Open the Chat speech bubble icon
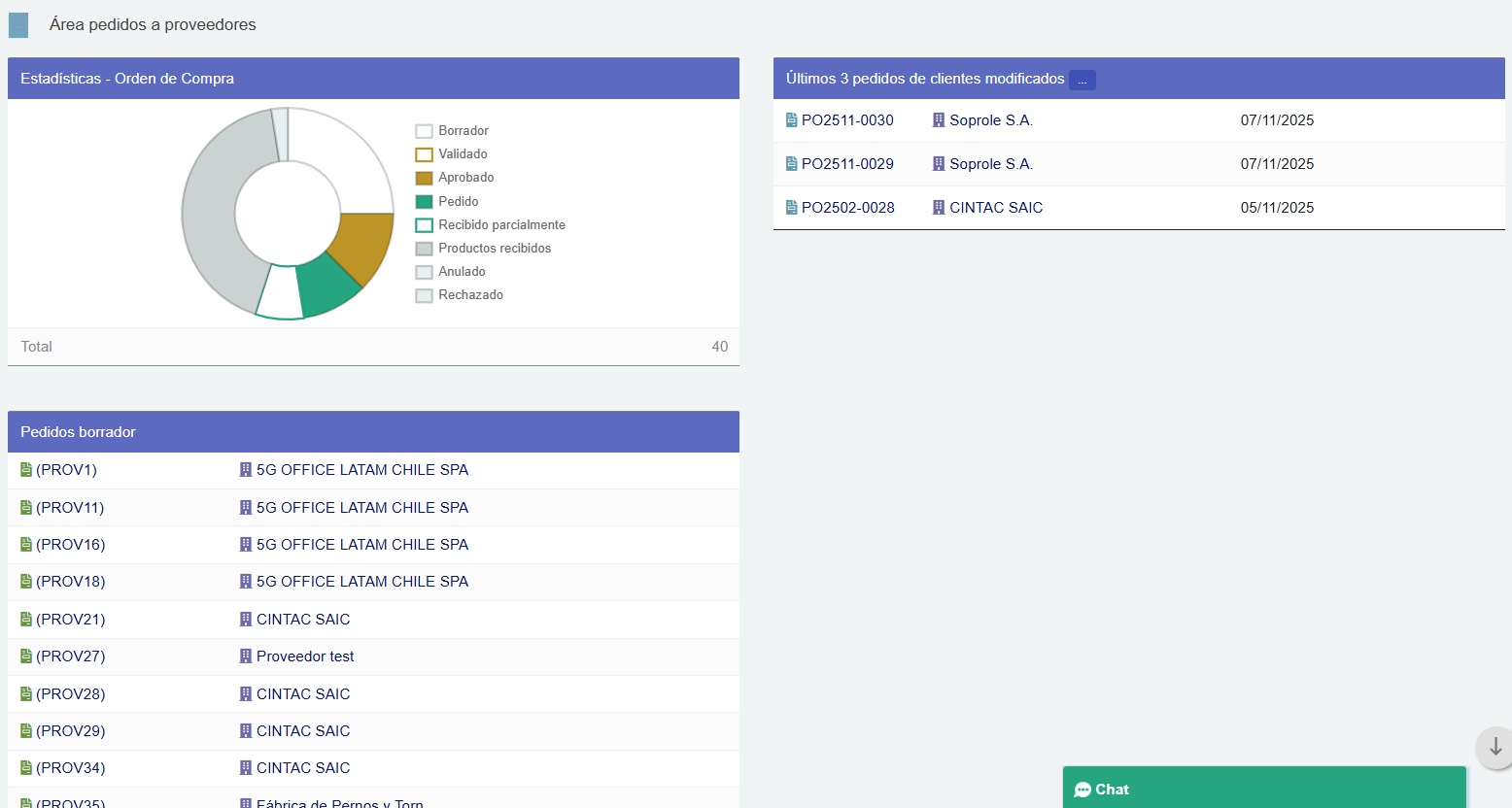1512x808 pixels. coord(1082,790)
